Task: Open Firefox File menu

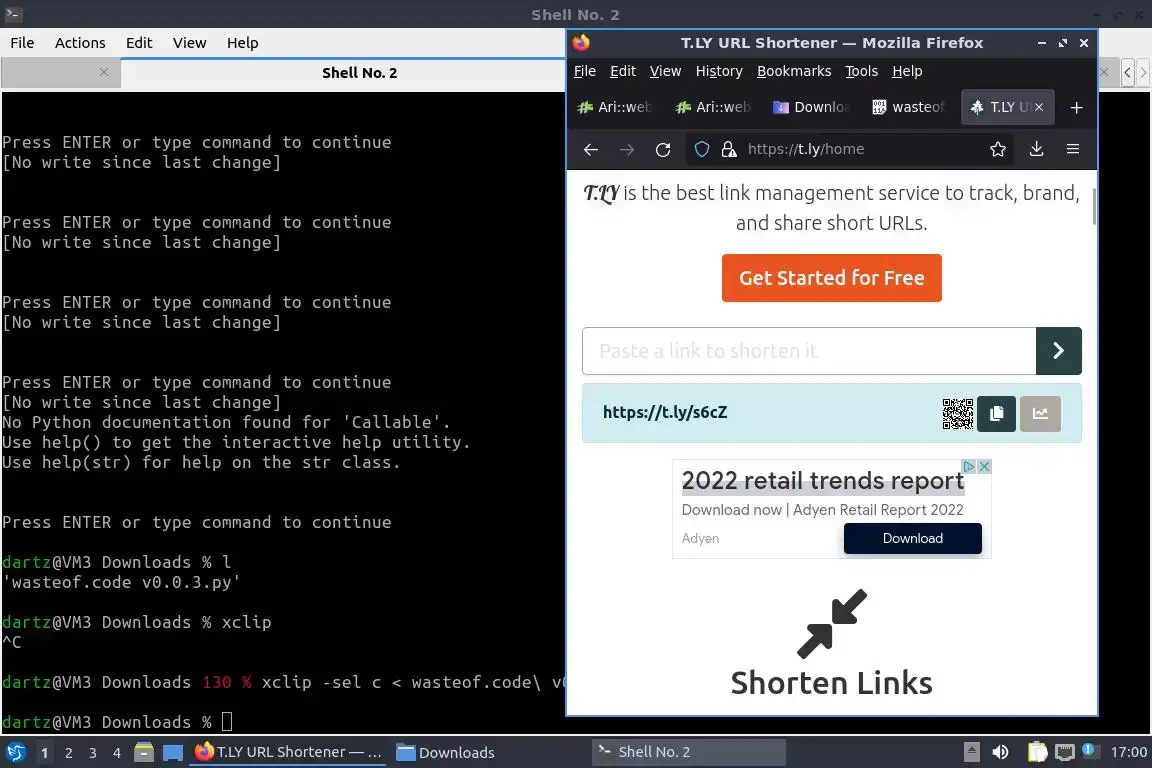Action: [585, 71]
